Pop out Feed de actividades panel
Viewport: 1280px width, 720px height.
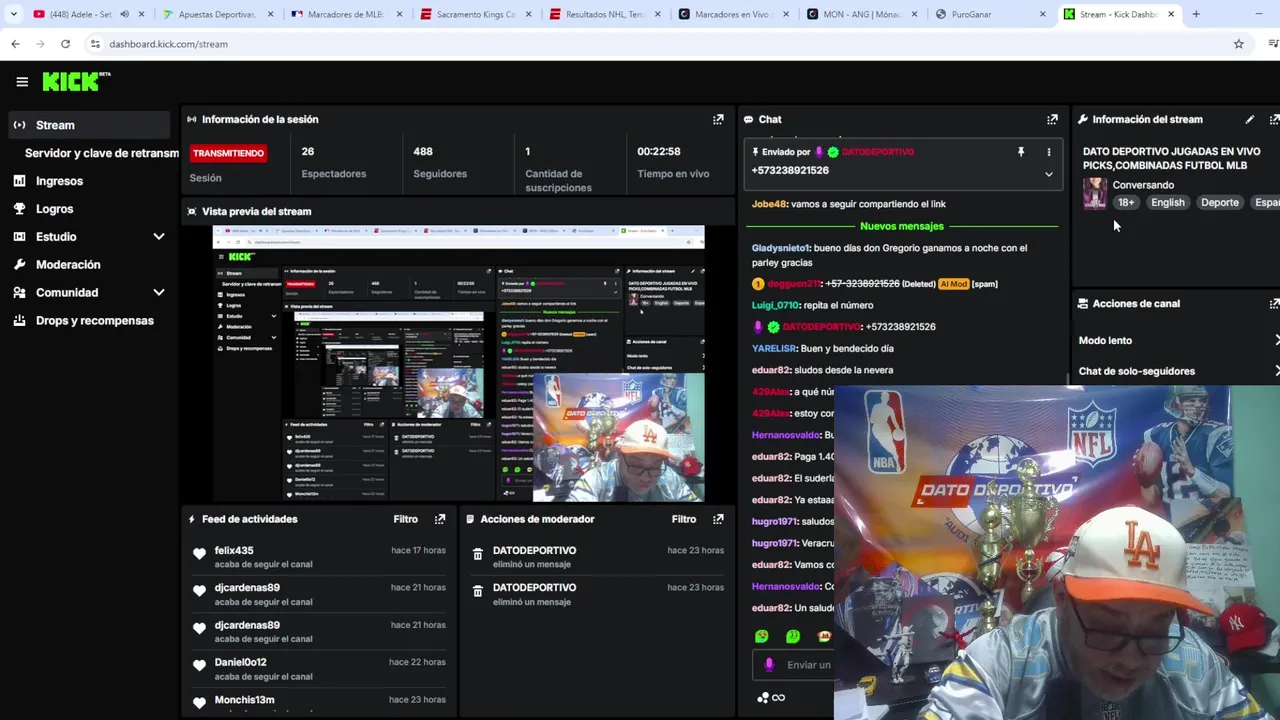click(440, 519)
